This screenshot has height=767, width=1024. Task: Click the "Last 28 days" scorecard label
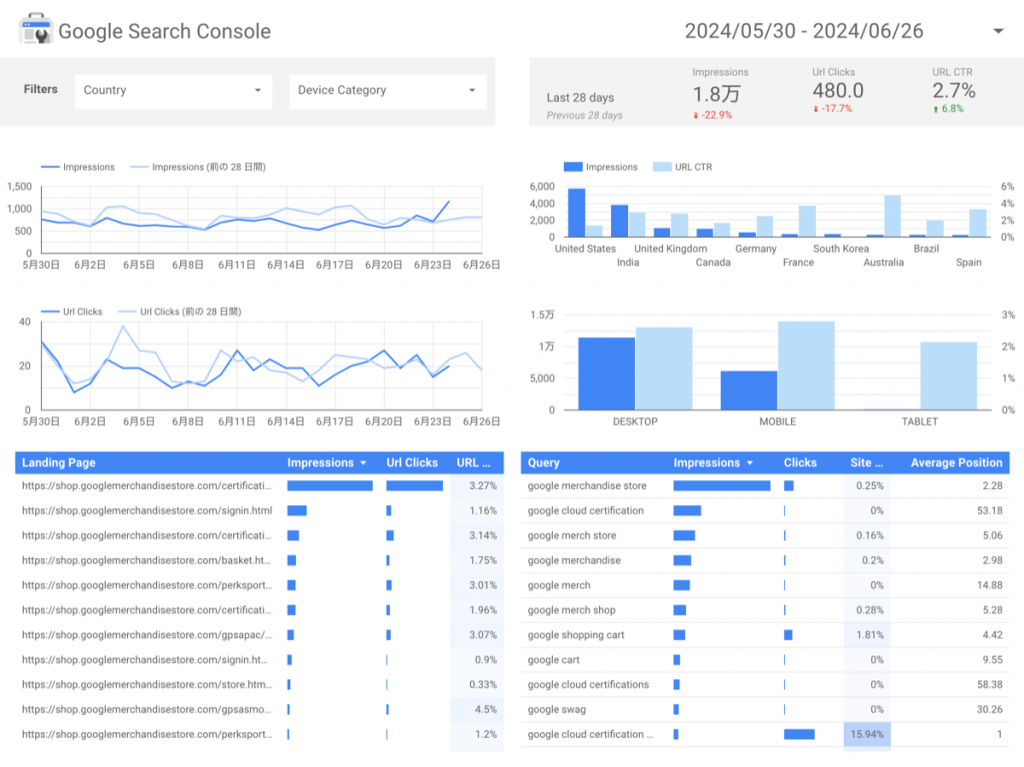(x=580, y=97)
